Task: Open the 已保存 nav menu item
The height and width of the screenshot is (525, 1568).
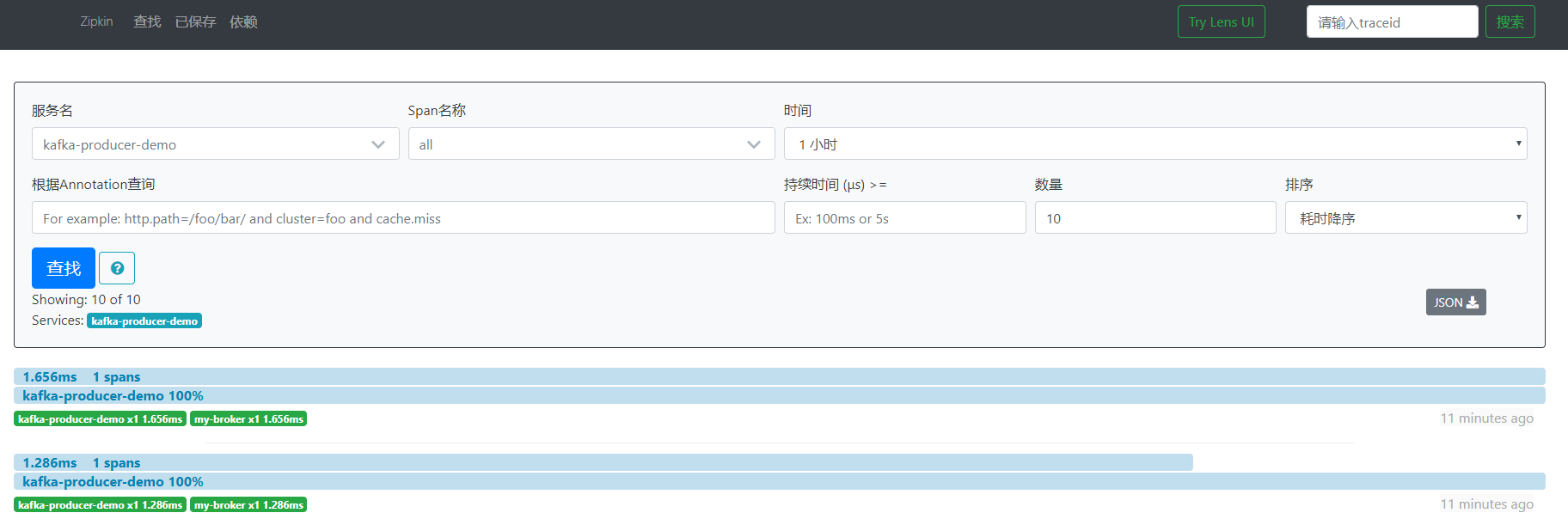Action: [x=195, y=21]
